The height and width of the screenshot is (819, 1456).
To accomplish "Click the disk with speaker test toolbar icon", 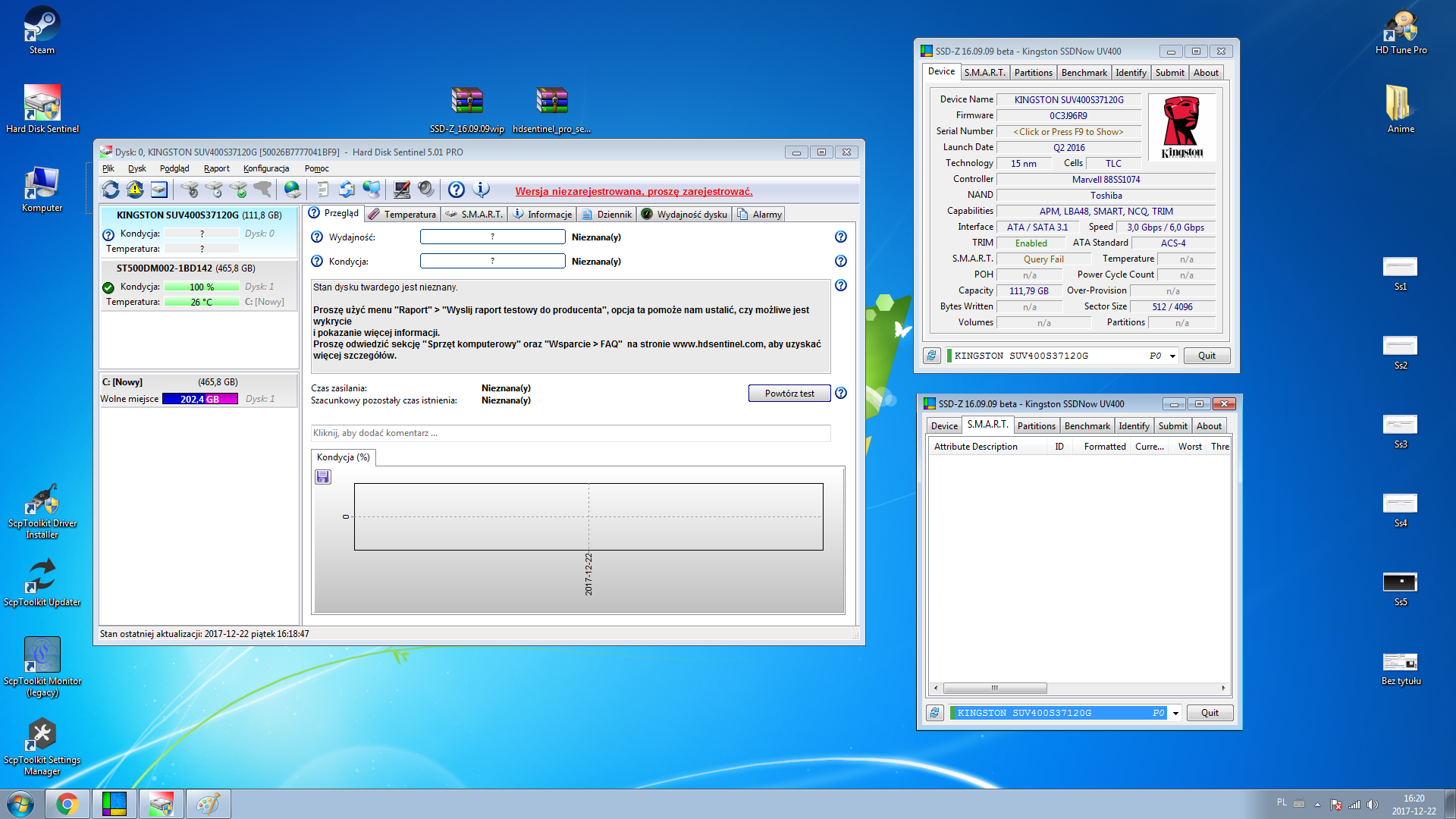I will [x=190, y=190].
